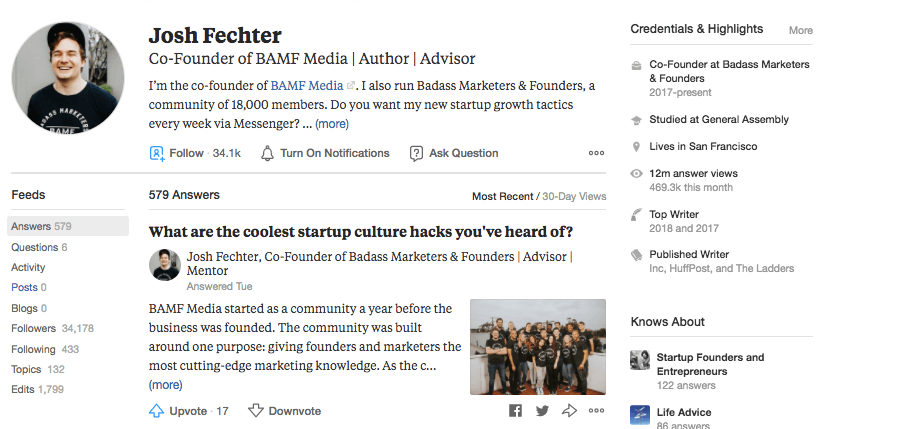Open the answer's three-dots menu
Viewport: 898px width, 429px height.
coord(596,411)
